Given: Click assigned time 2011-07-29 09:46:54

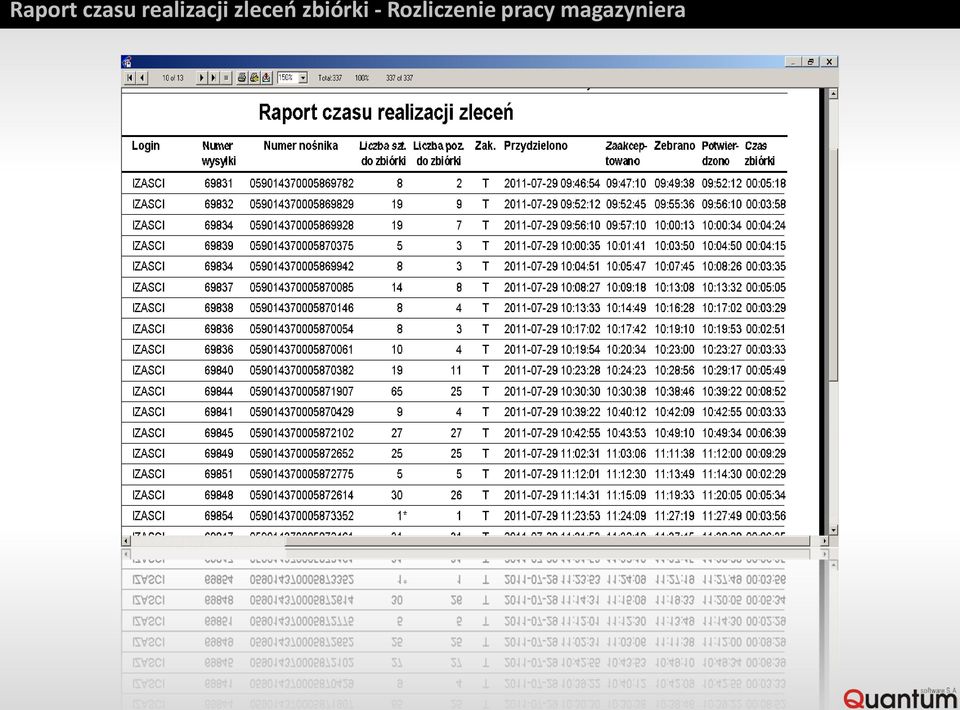Looking at the screenshot, I should click(x=552, y=184).
